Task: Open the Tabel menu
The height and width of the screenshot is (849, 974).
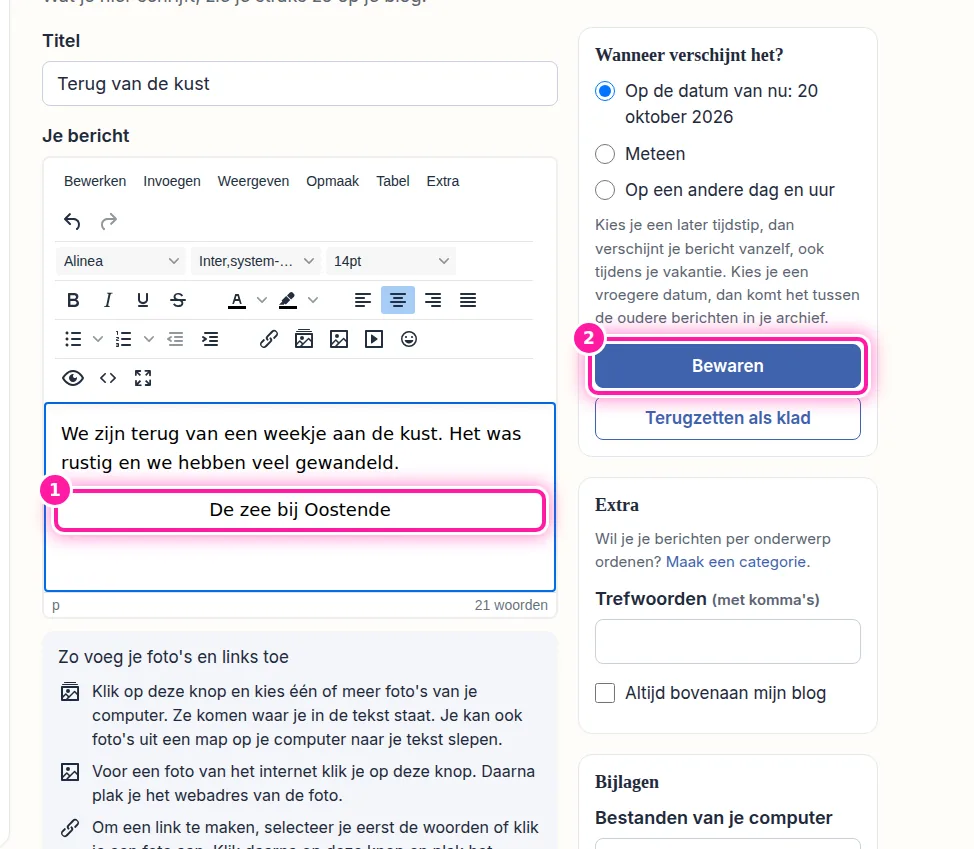Action: point(393,181)
